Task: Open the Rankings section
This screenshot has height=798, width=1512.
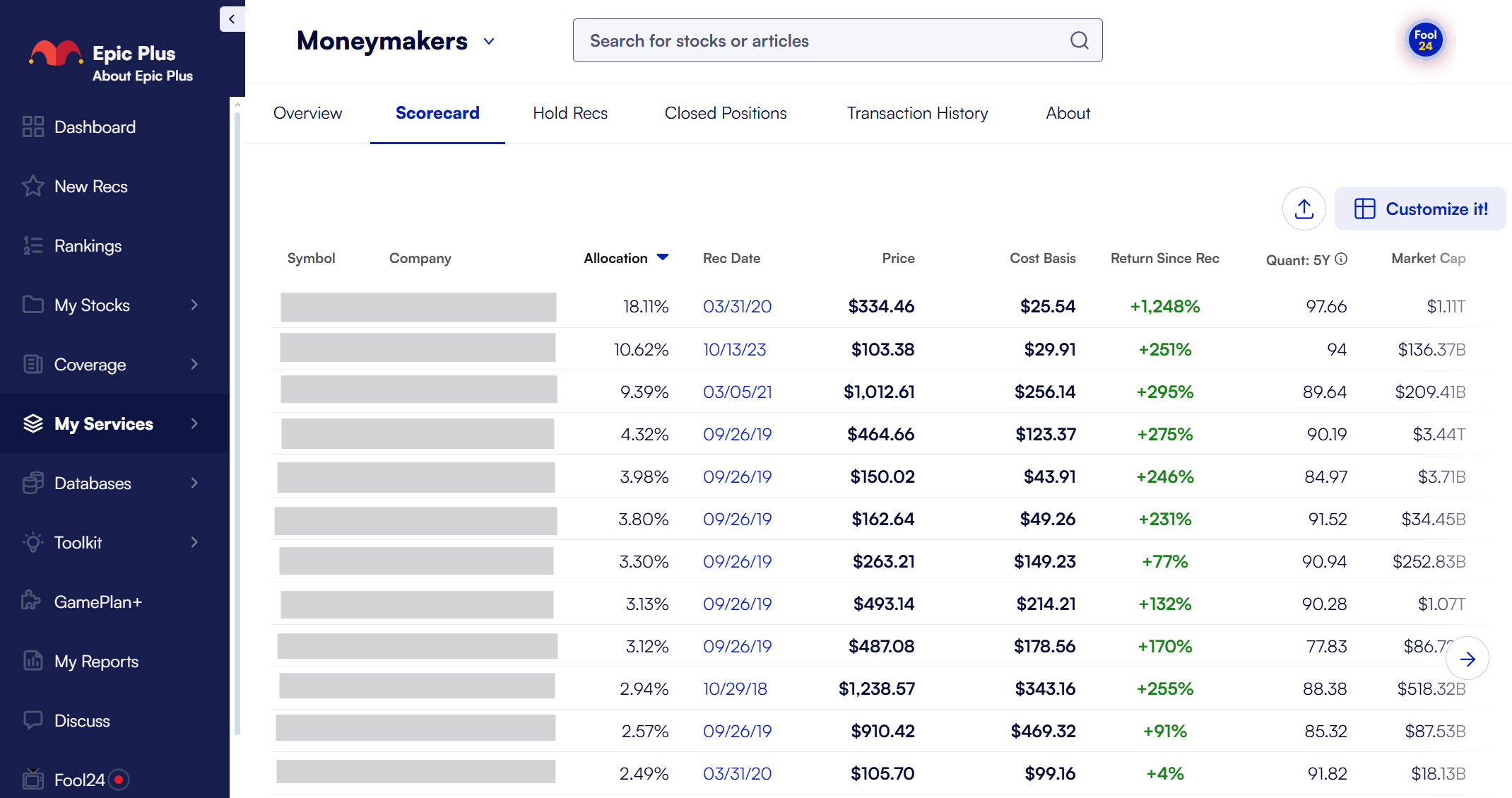Action: click(x=88, y=245)
